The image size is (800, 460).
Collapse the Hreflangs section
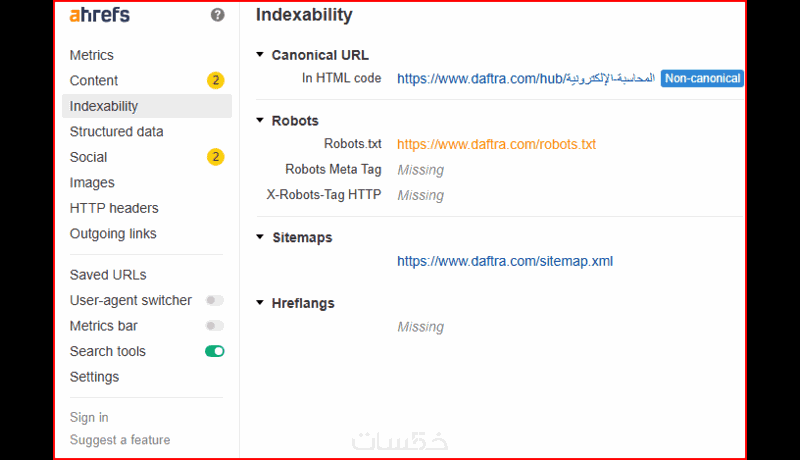point(260,303)
